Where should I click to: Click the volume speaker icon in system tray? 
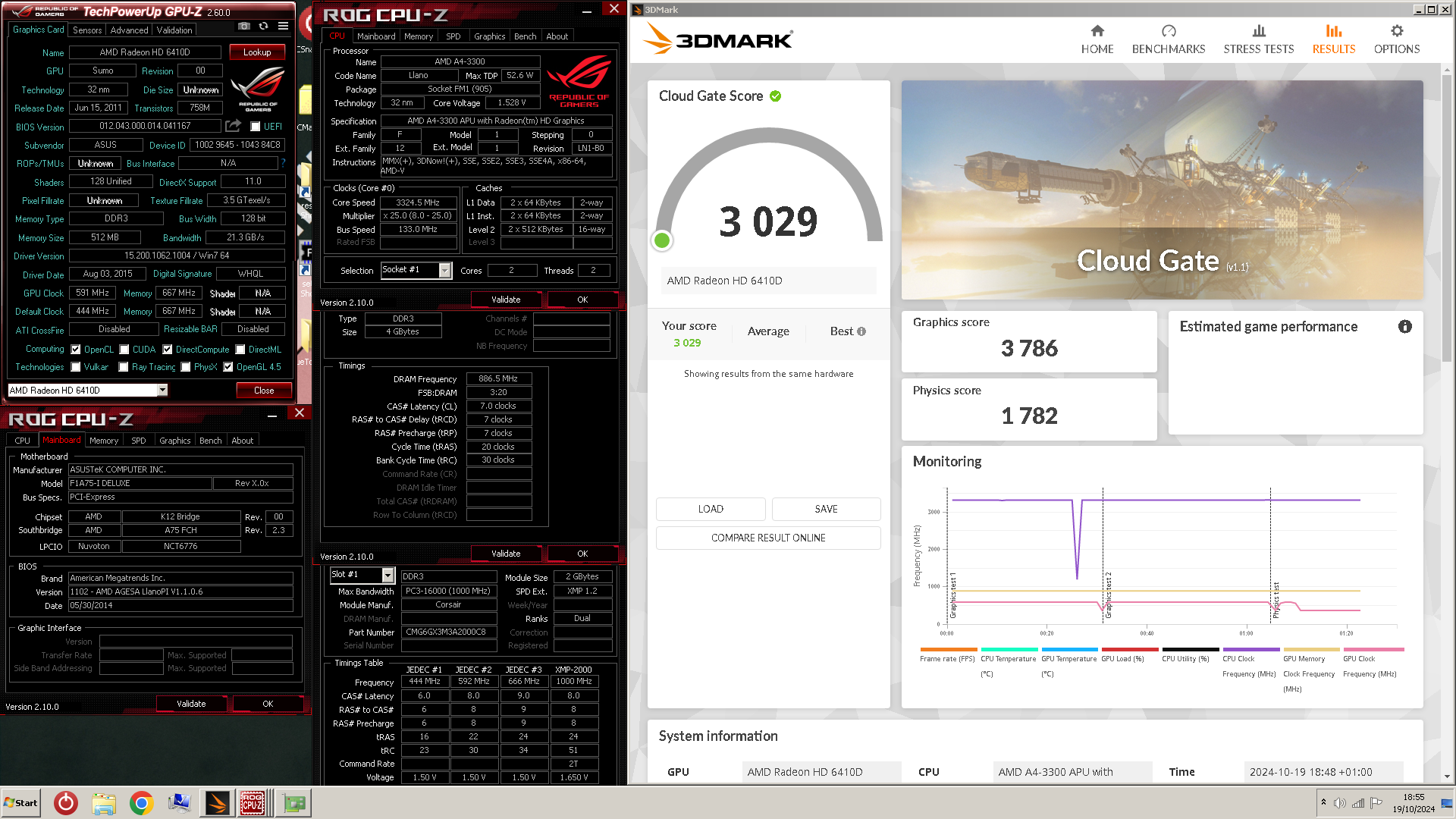coord(1340,803)
